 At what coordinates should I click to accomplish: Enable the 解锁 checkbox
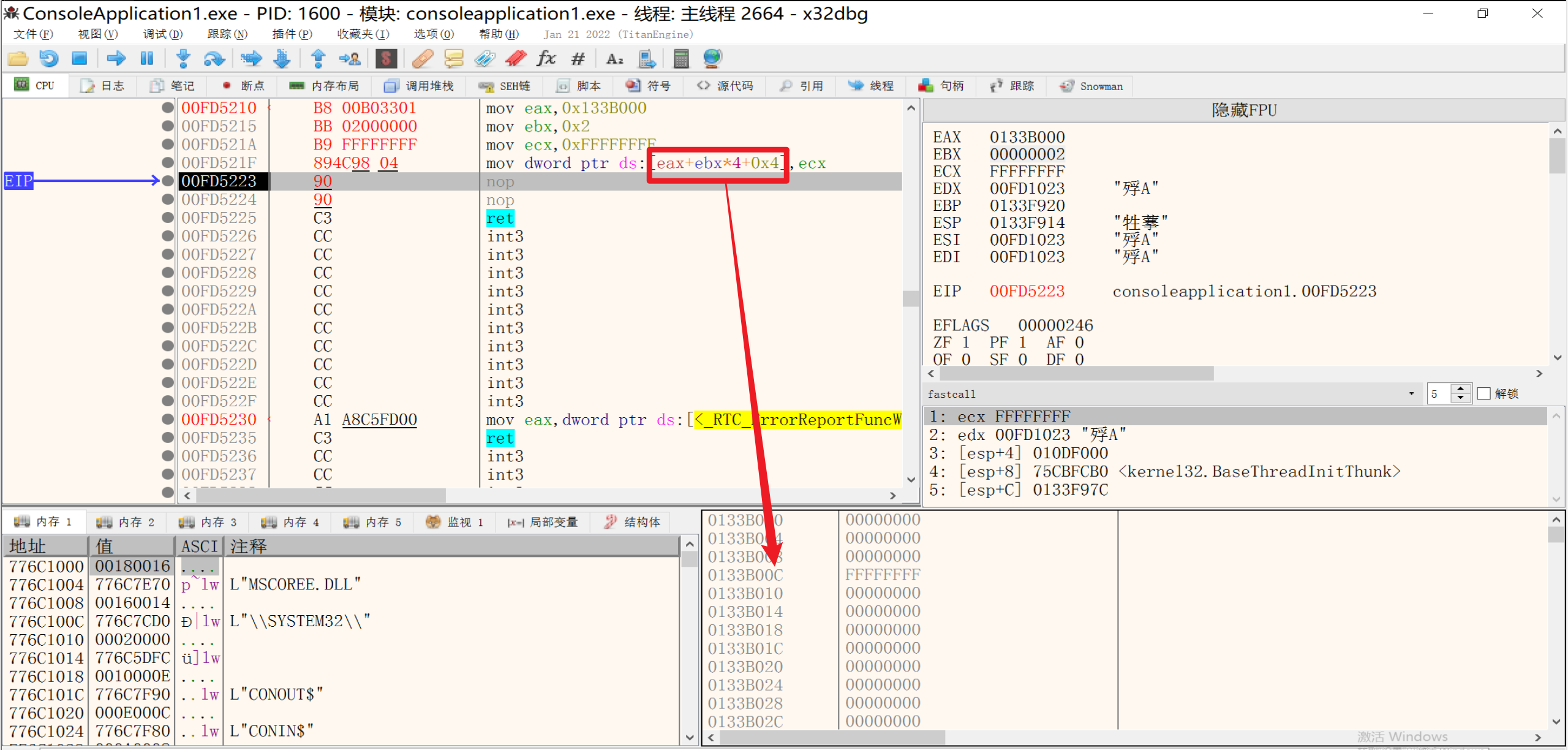pyautogui.click(x=1484, y=393)
